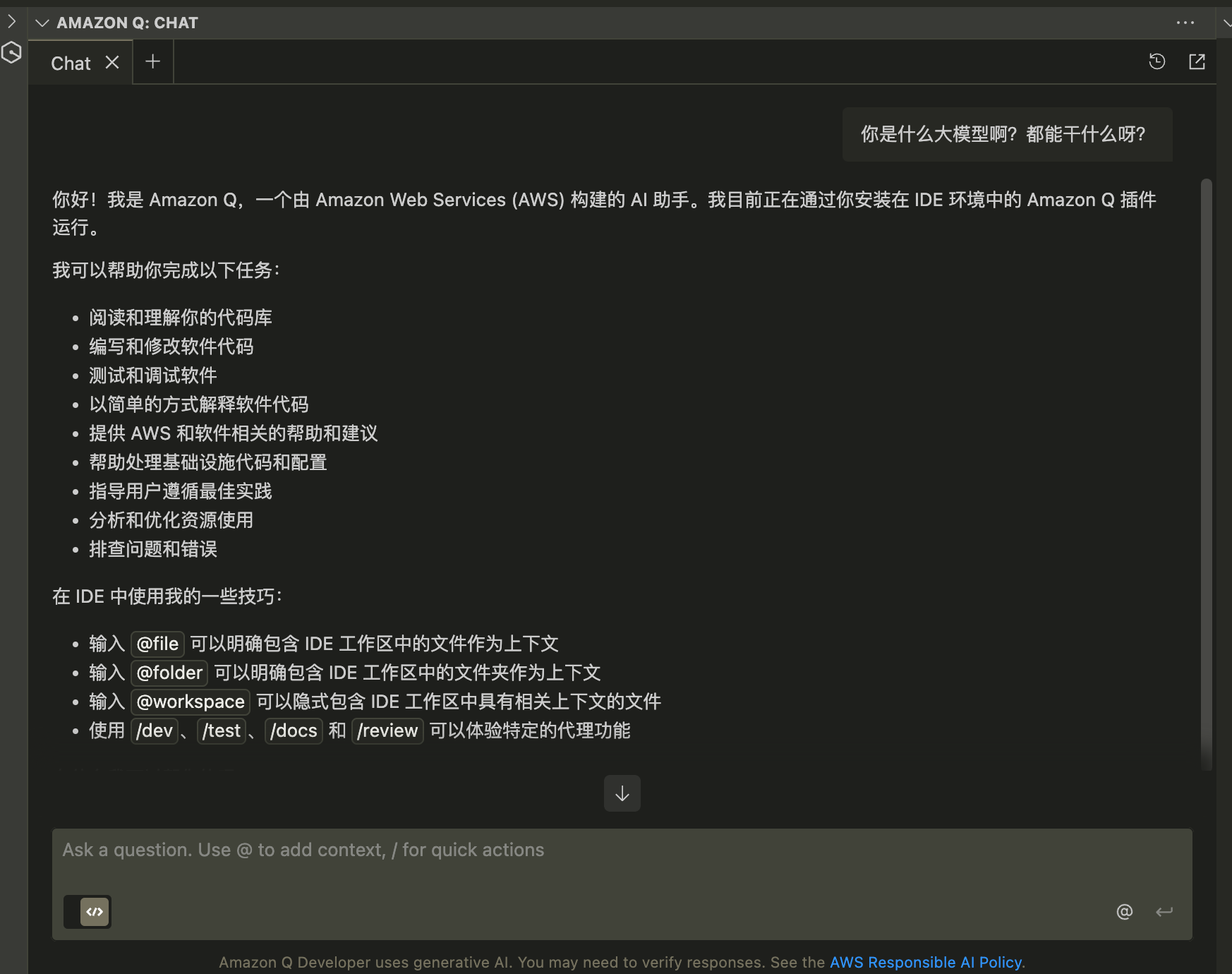Send message with the enter arrow icon
Screen dimensions: 1232x974
pyautogui.click(x=1164, y=912)
